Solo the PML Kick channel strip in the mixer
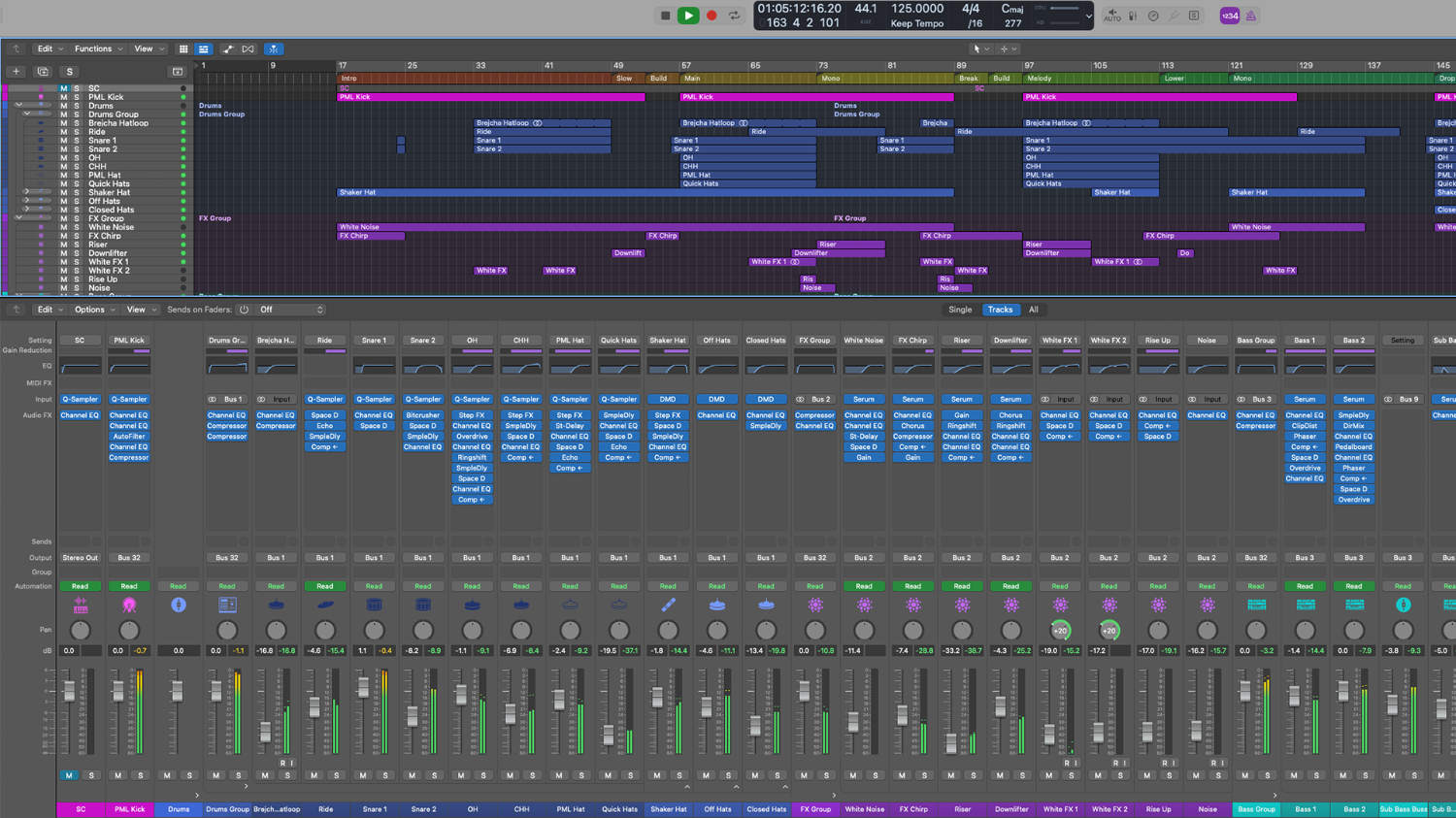 click(141, 775)
